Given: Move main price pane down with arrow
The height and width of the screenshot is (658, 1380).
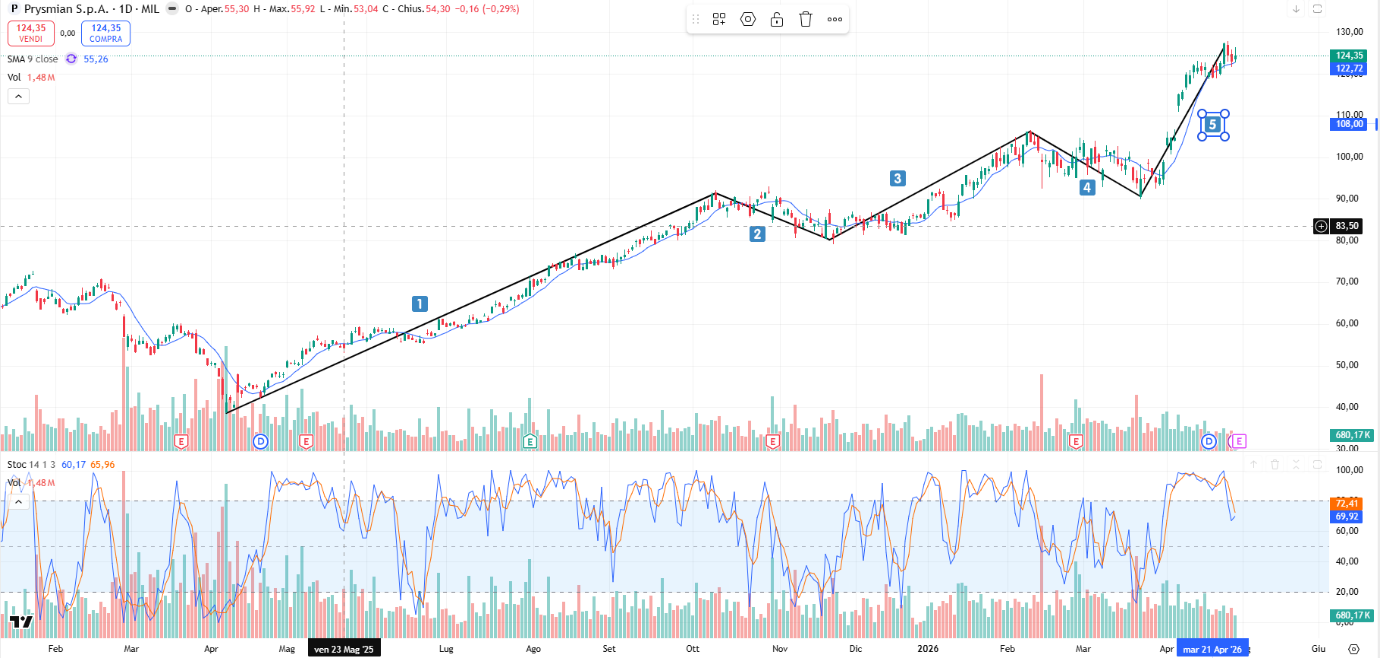Looking at the screenshot, I should pyautogui.click(x=1296, y=8).
